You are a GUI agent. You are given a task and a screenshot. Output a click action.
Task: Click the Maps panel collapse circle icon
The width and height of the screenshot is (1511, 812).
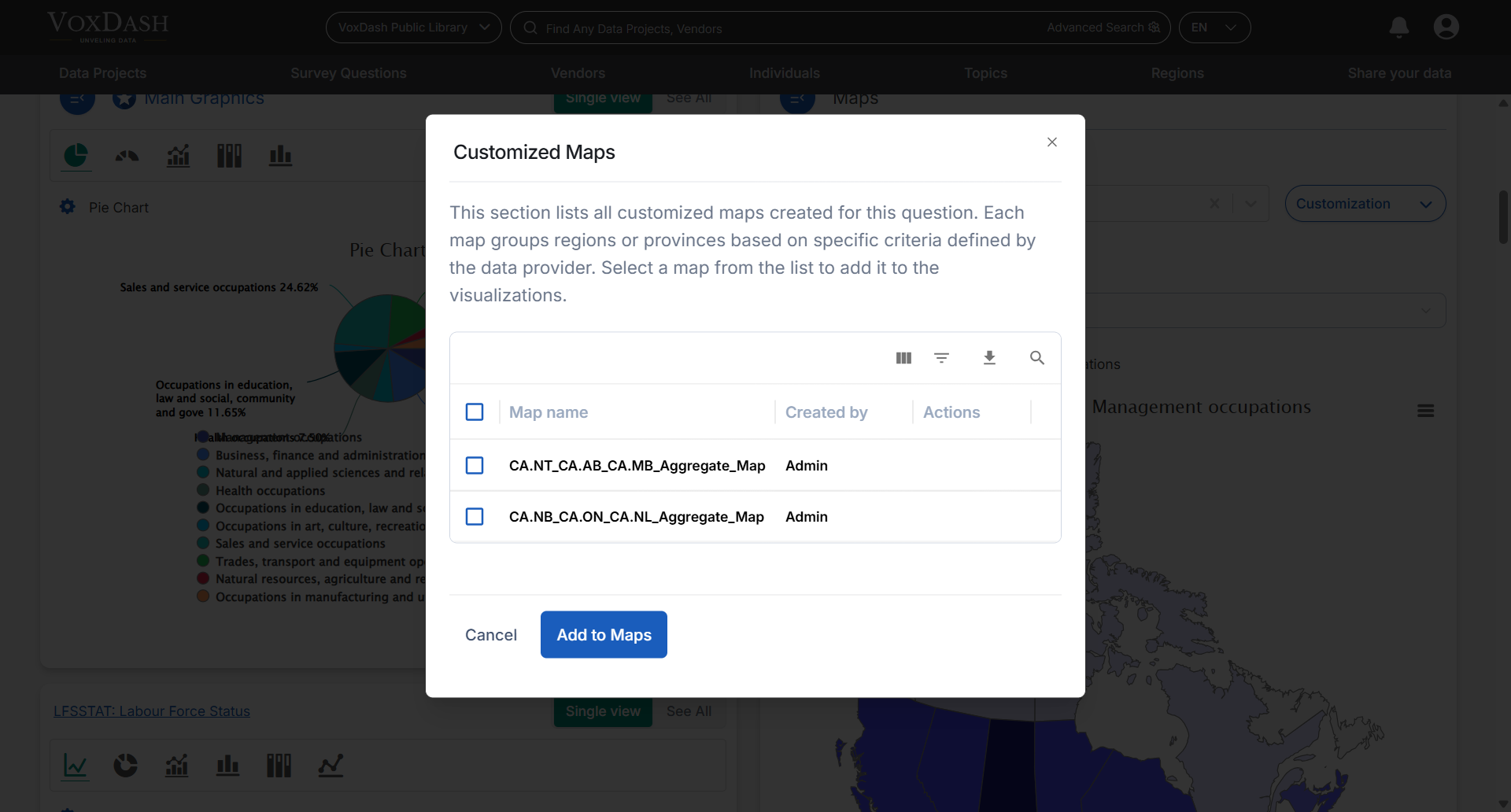point(797,102)
